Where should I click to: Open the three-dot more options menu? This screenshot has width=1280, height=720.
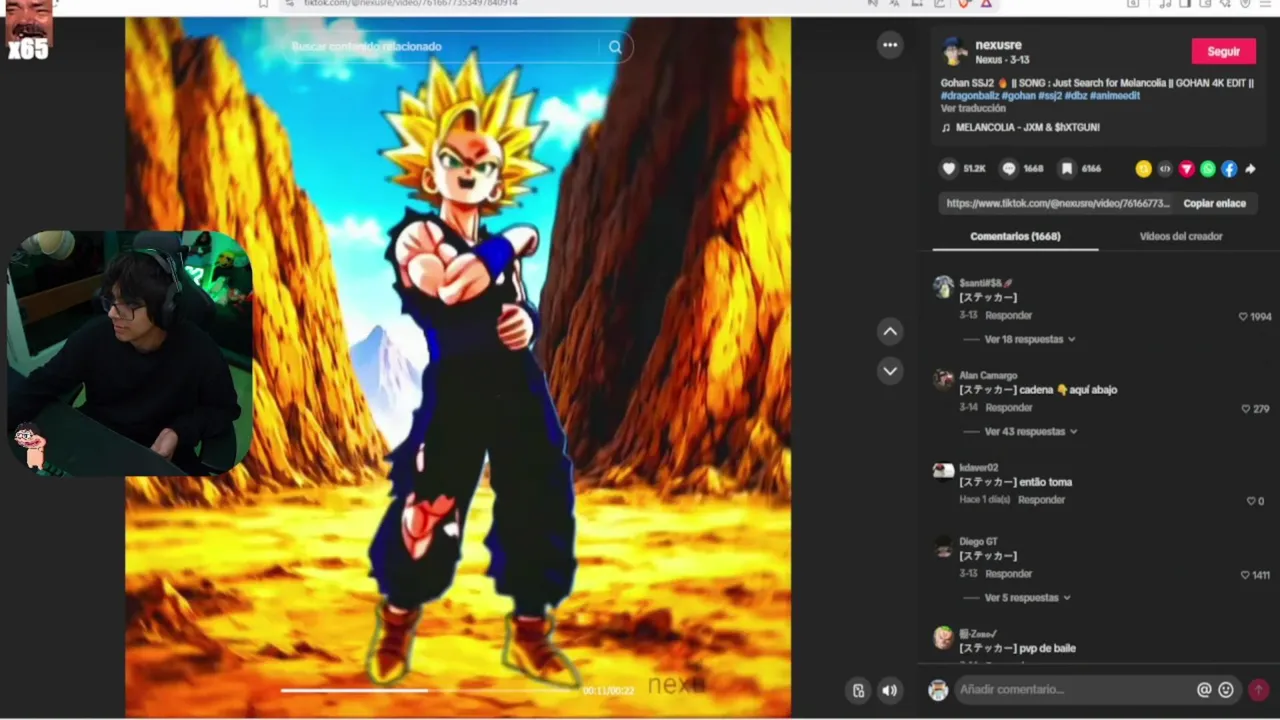point(890,45)
